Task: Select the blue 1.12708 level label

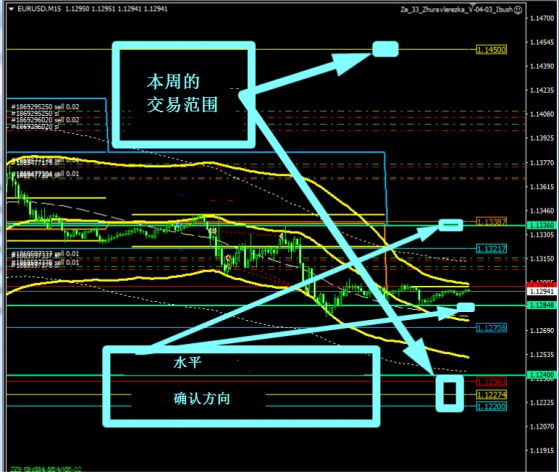Action: coord(491,328)
